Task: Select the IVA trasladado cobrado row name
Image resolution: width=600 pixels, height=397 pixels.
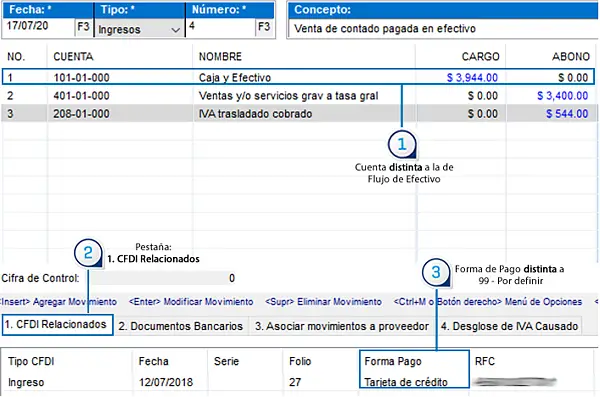Action: [255, 114]
